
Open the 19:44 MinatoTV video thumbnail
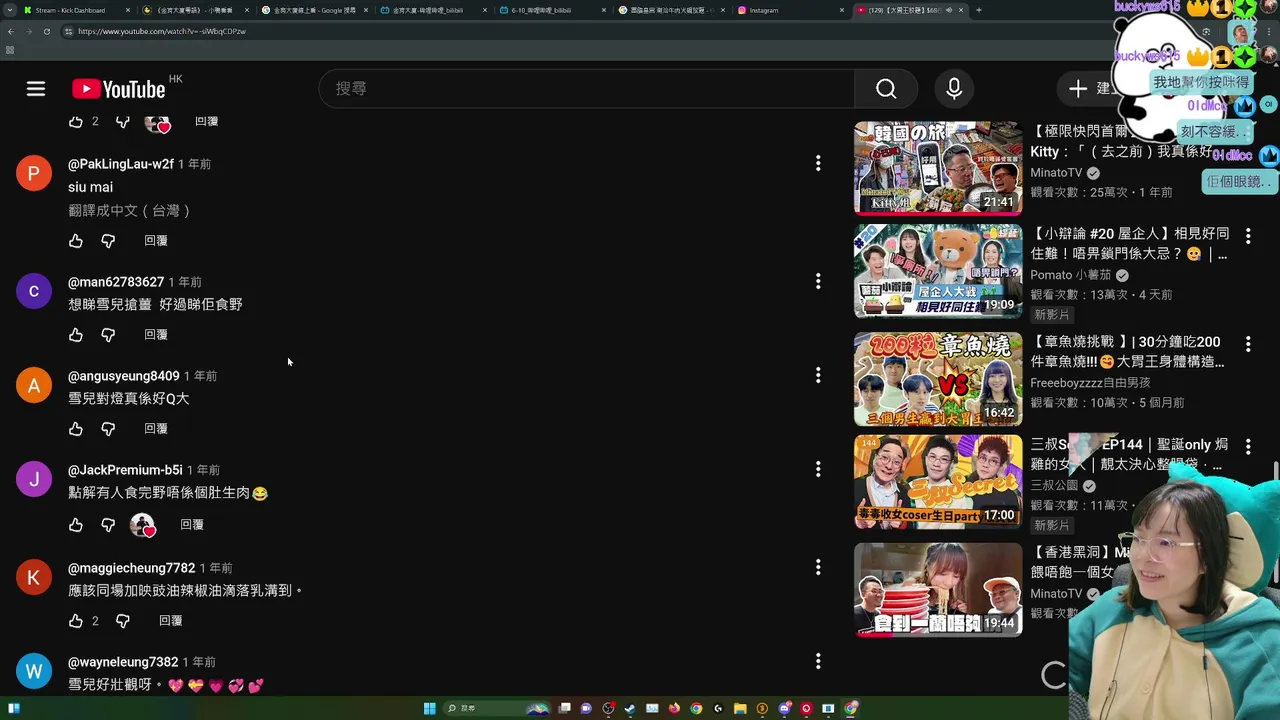coord(938,590)
